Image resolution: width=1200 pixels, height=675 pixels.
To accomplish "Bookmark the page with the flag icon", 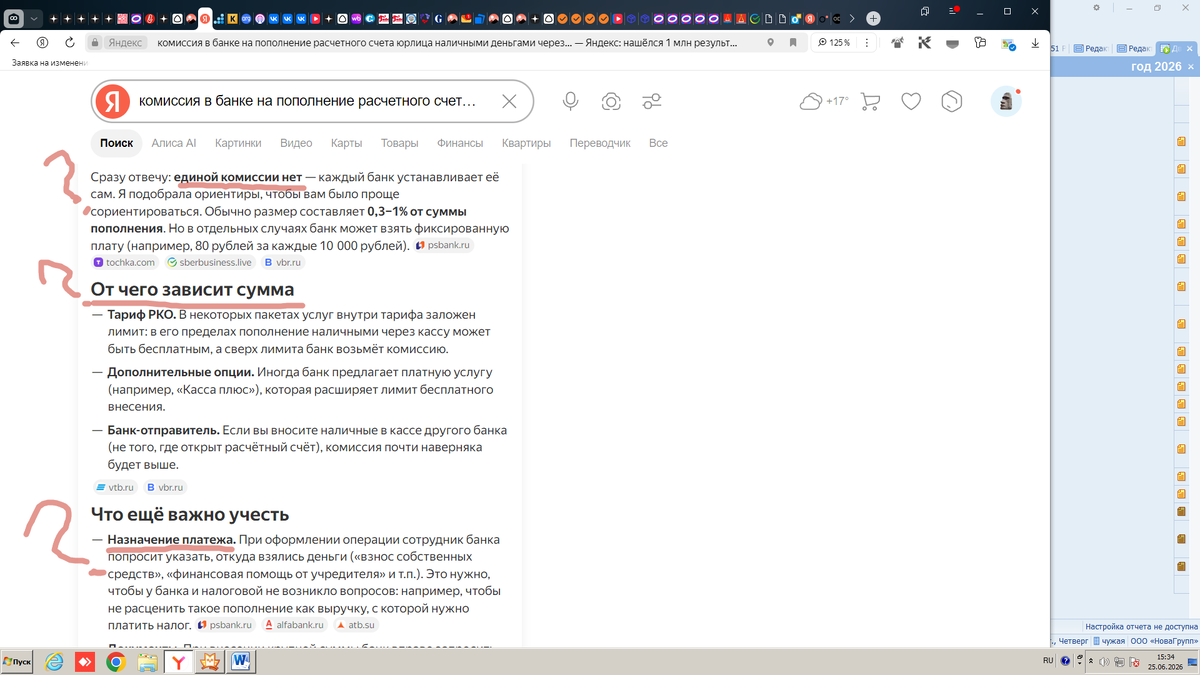I will 793,43.
